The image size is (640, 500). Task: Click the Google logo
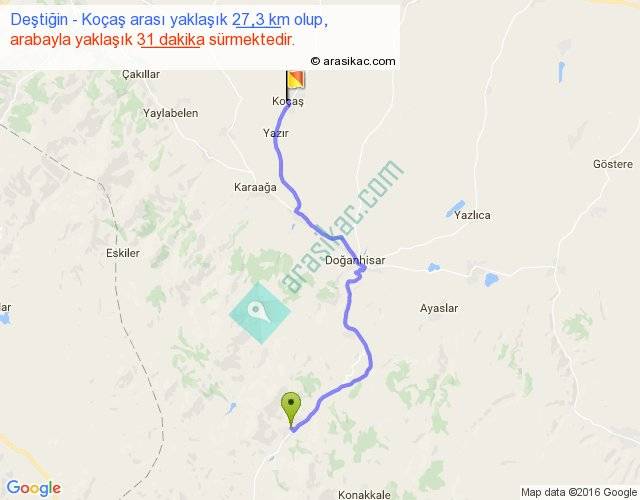34,488
